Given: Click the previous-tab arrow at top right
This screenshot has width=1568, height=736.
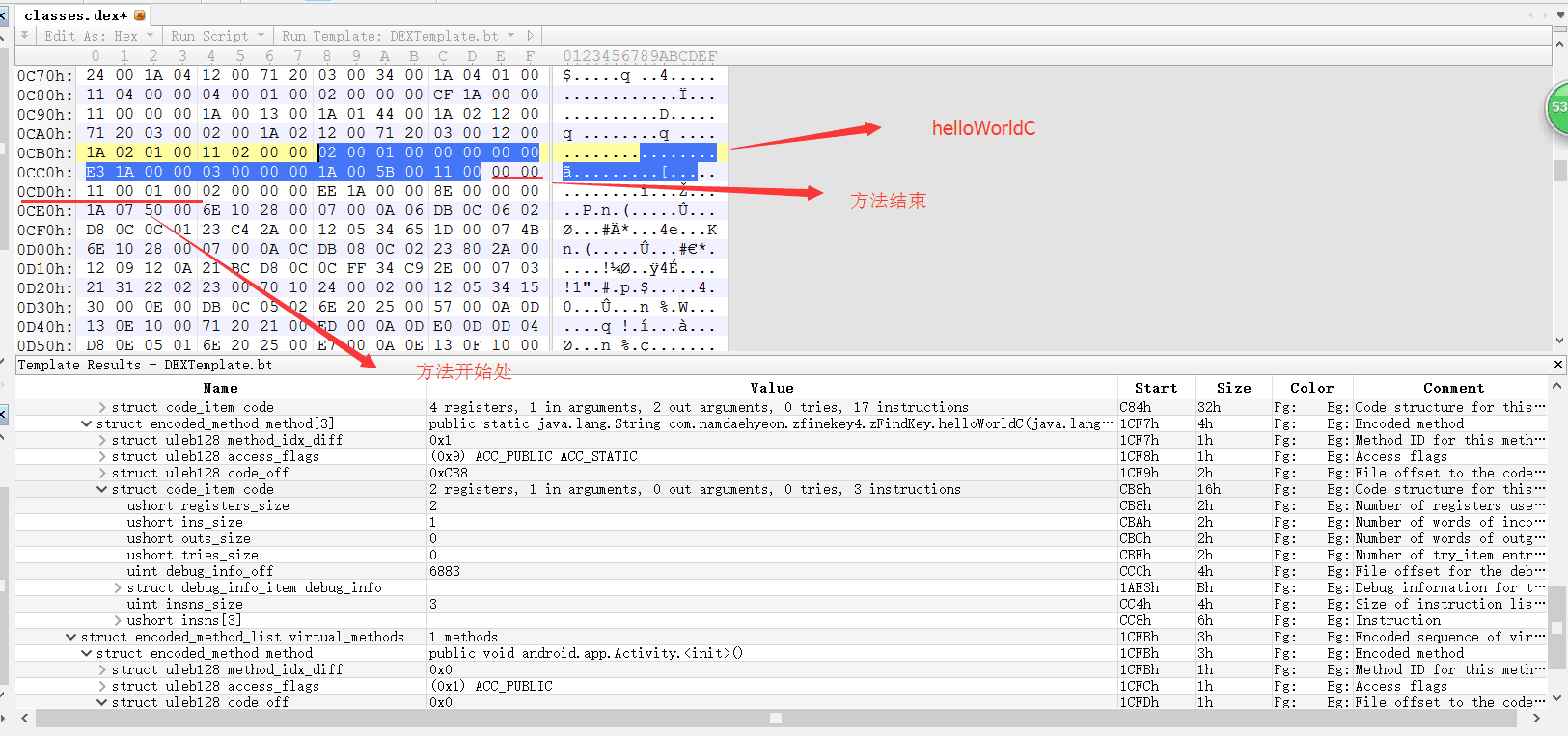Looking at the screenshot, I should [x=1530, y=14].
